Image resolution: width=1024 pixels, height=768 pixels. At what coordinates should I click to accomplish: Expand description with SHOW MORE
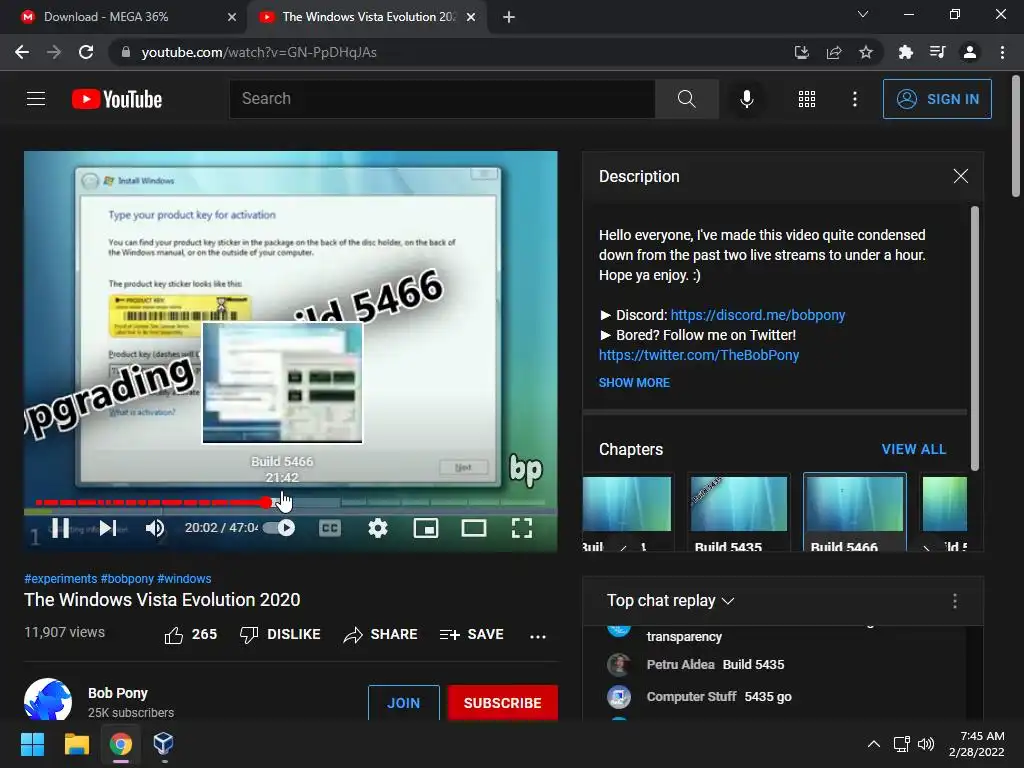point(634,383)
